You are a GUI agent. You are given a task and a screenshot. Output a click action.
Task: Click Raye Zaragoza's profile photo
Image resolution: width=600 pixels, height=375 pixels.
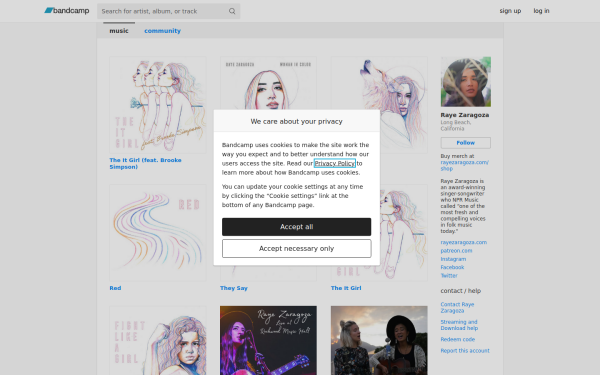[466, 82]
